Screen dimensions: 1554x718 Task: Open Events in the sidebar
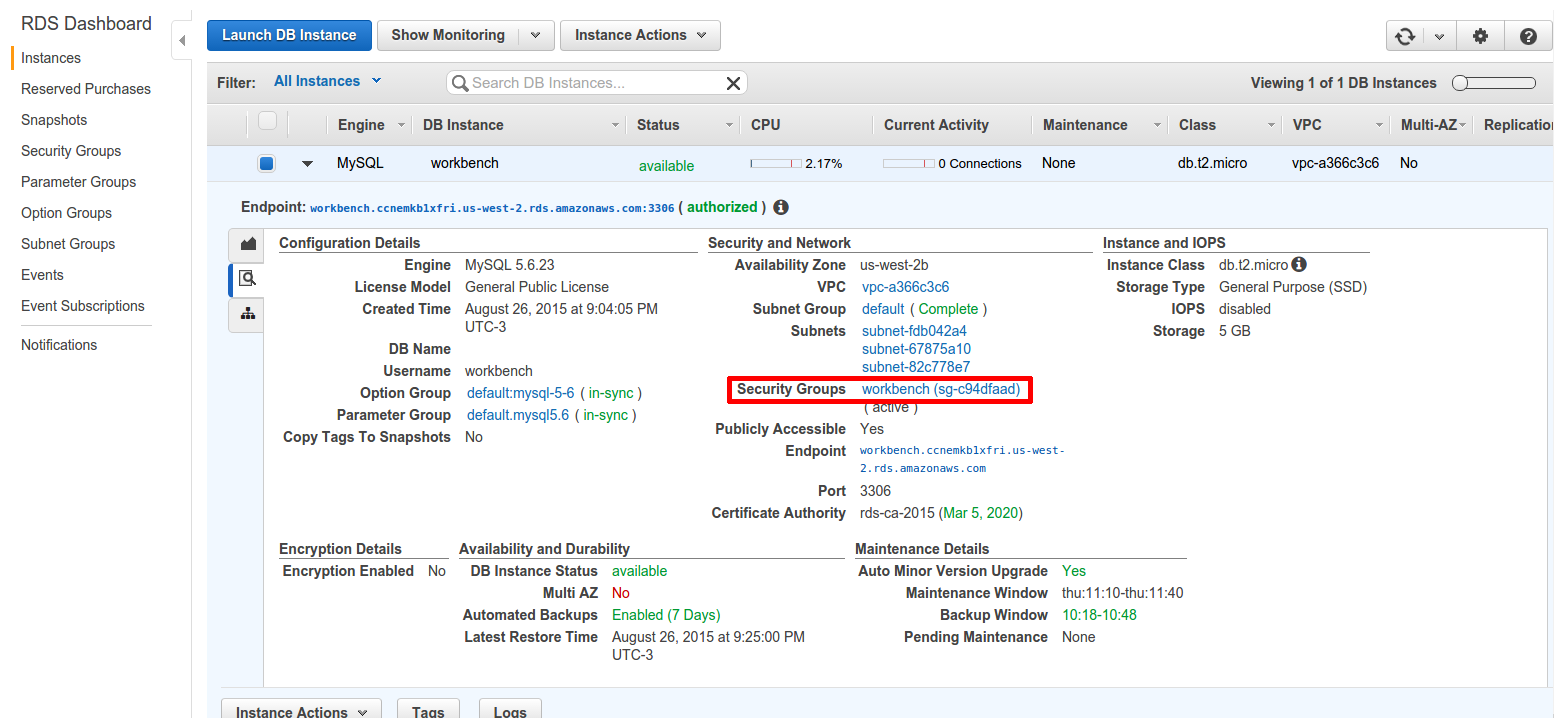[42, 275]
